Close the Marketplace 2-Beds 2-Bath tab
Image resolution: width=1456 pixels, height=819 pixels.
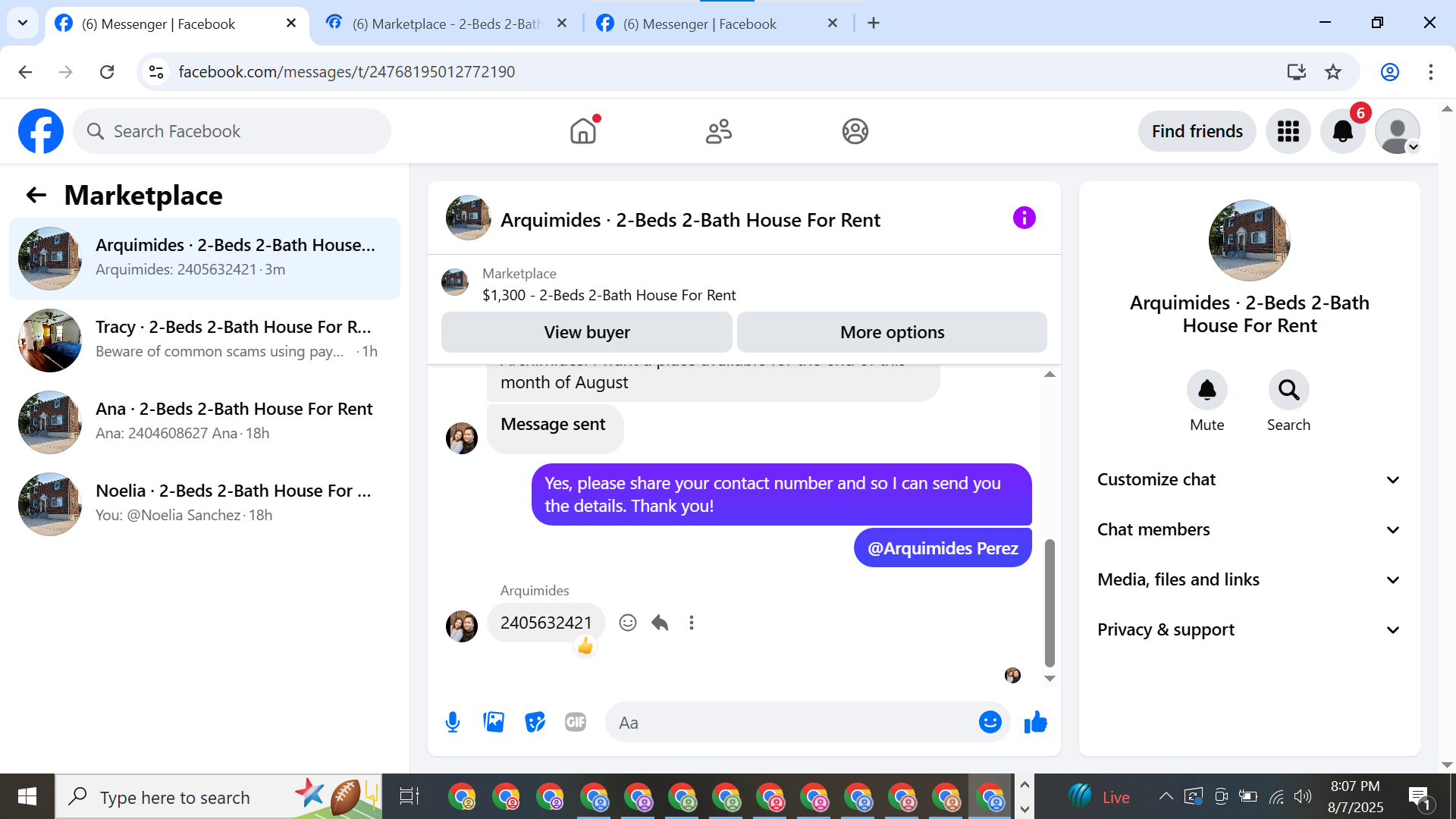point(562,24)
